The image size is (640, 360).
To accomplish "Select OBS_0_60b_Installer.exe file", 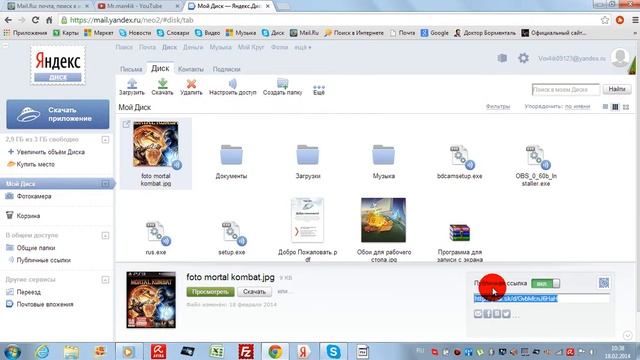I will [536, 165].
